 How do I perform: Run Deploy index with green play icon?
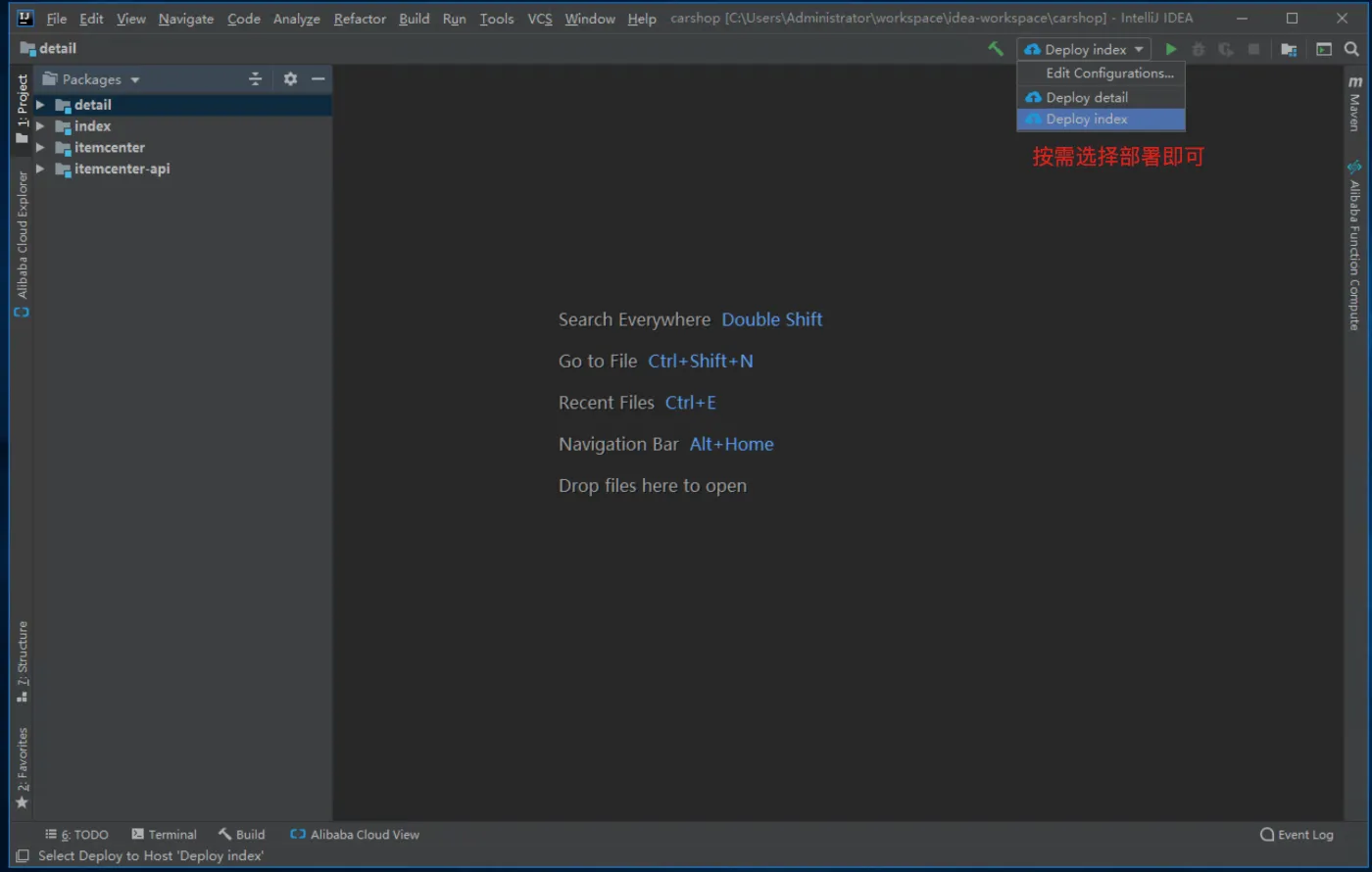[1171, 49]
